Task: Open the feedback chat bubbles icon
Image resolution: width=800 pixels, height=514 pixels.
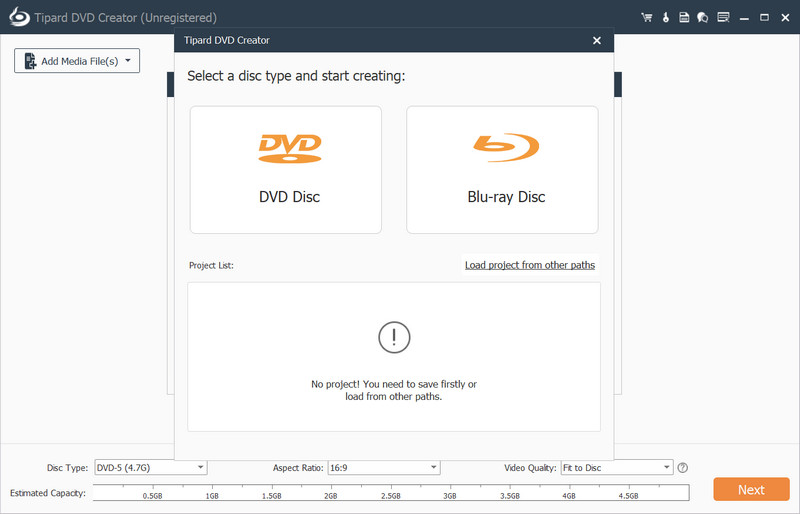Action: coord(703,17)
